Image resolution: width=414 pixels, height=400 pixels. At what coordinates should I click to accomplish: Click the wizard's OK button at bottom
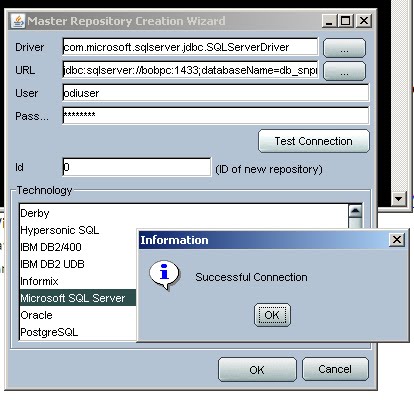(x=257, y=369)
